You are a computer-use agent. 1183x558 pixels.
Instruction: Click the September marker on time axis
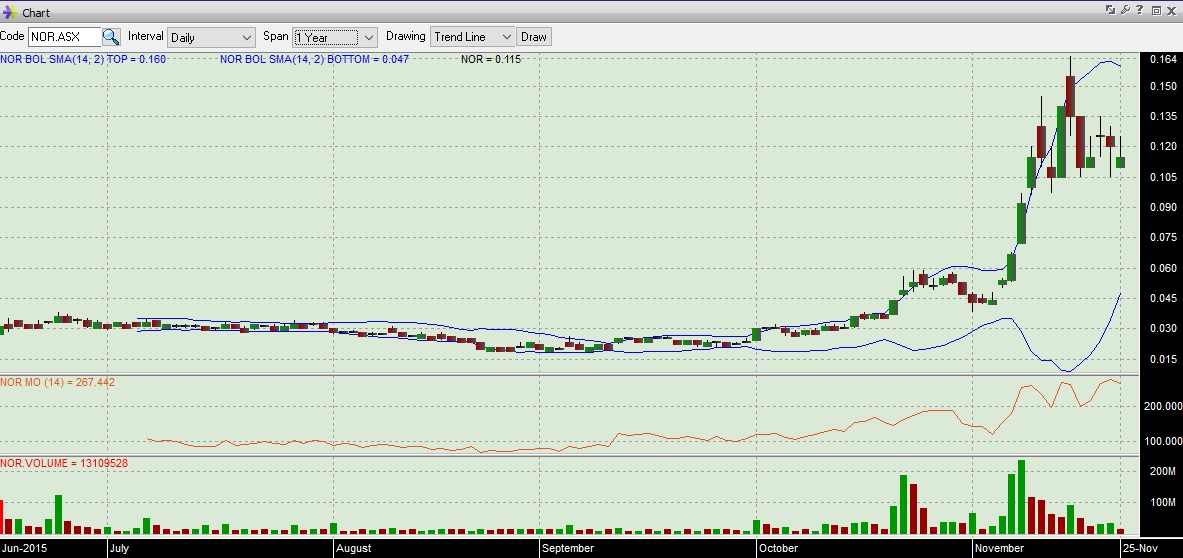[x=568, y=548]
